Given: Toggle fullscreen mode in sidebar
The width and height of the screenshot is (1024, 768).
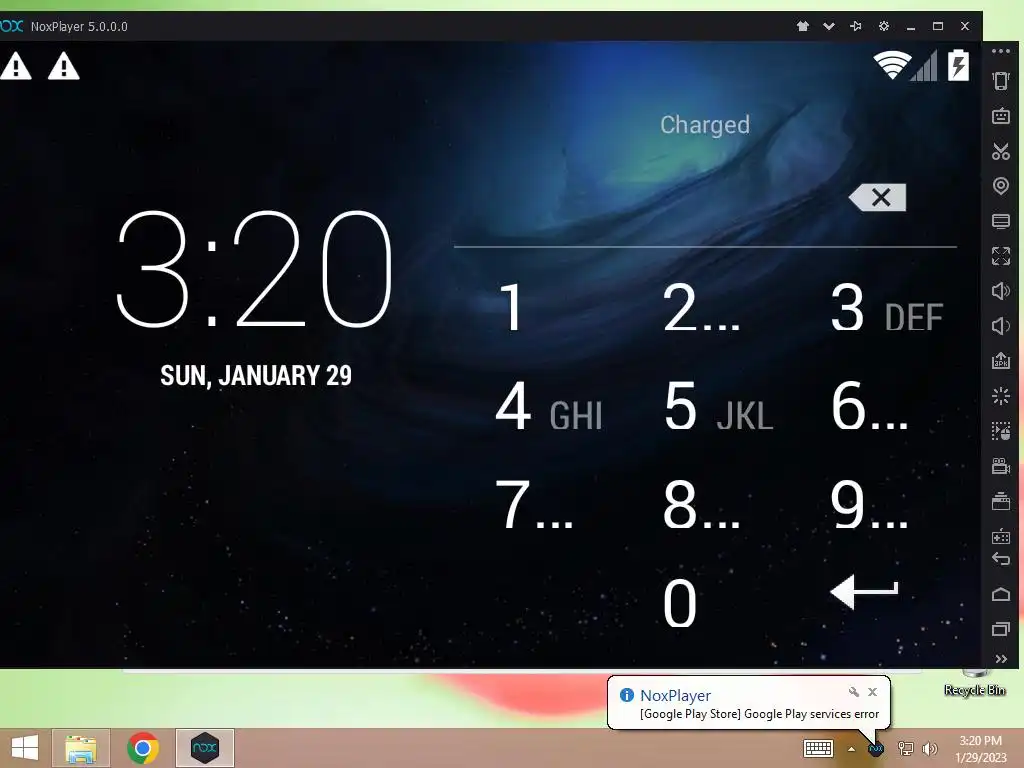Looking at the screenshot, I should [x=1000, y=255].
